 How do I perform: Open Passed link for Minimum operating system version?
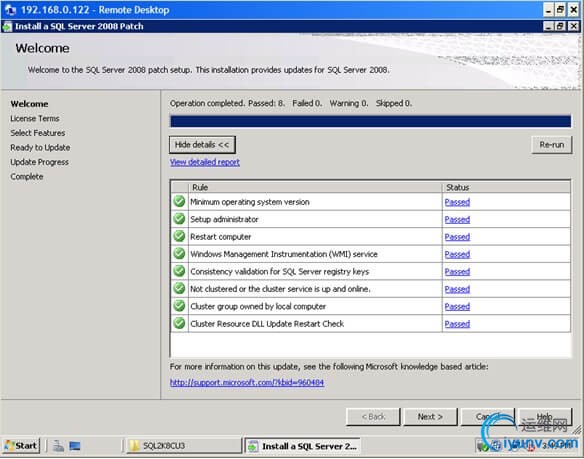pyautogui.click(x=457, y=202)
